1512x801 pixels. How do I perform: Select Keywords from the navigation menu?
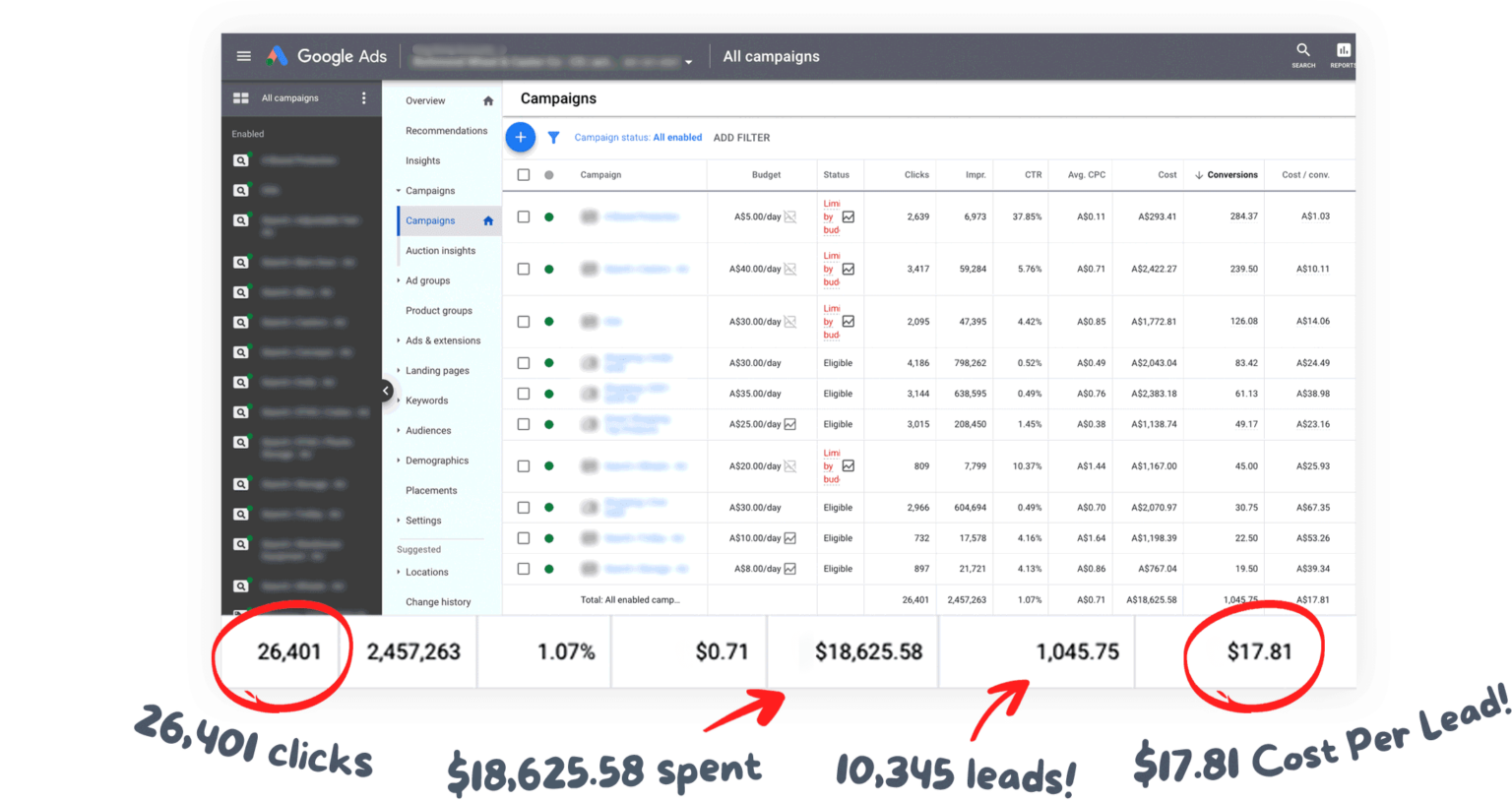click(426, 400)
